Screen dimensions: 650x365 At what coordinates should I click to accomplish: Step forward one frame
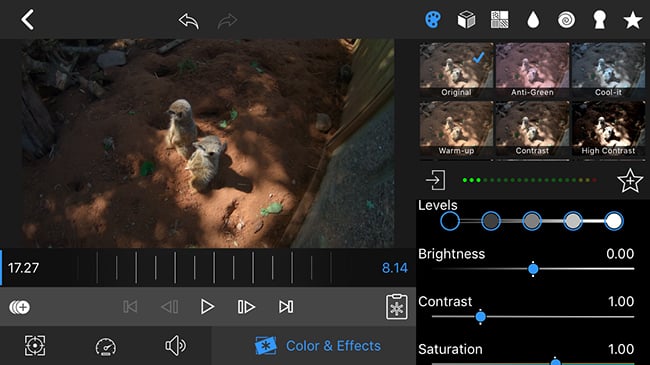click(246, 307)
